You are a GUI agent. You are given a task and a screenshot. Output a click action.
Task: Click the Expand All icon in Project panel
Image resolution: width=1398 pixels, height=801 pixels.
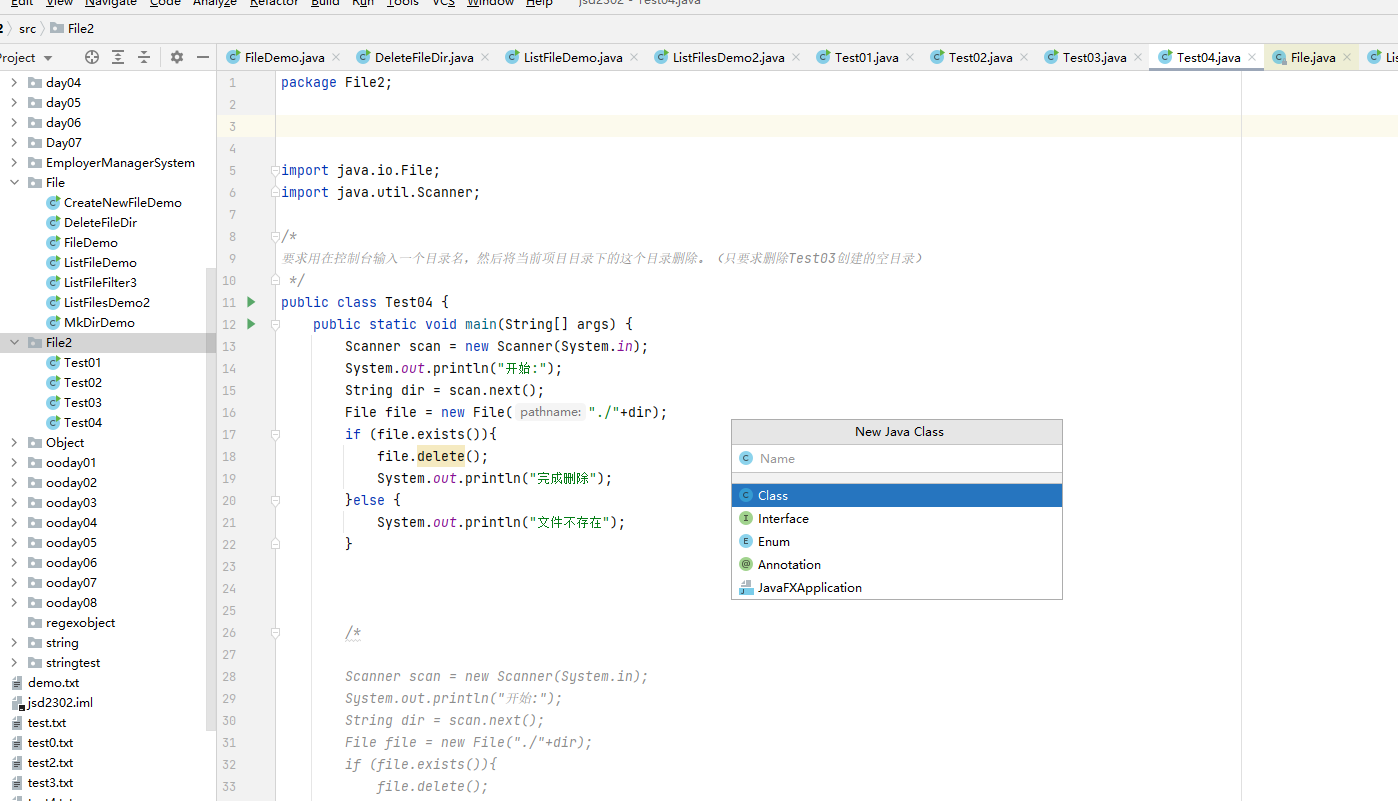[117, 57]
